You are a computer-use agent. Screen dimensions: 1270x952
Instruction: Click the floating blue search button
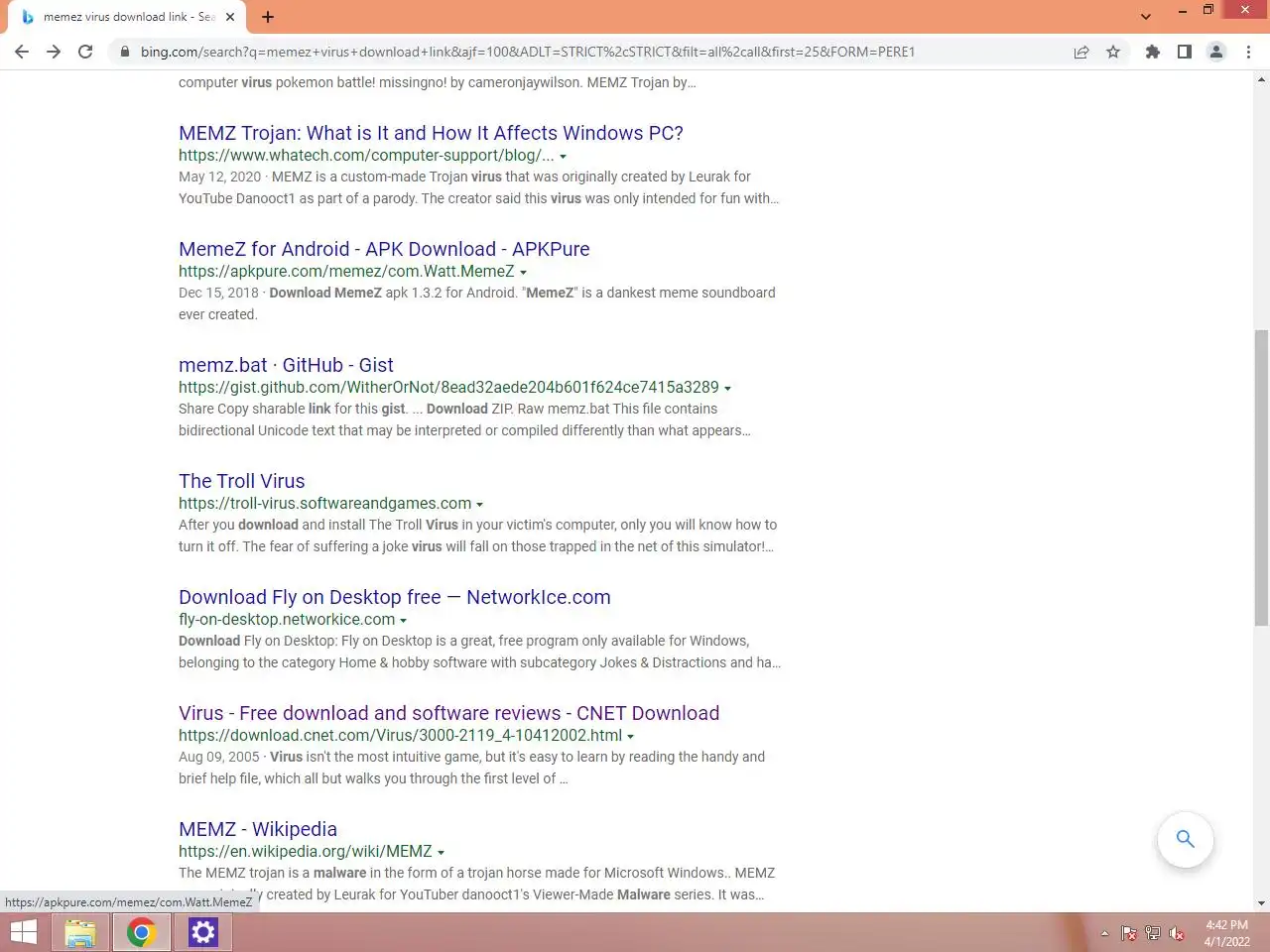[1185, 839]
